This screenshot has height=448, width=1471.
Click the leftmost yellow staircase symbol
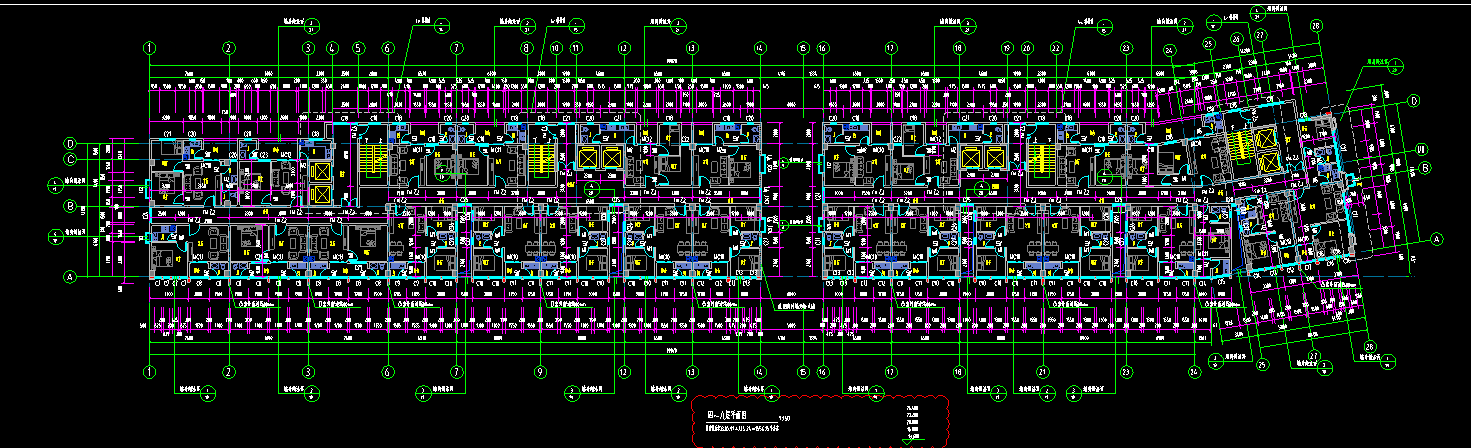[x=374, y=157]
